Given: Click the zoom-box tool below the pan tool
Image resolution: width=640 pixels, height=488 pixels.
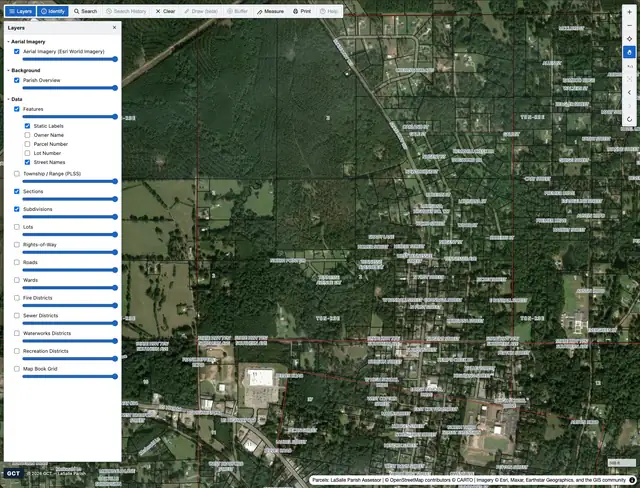Looking at the screenshot, I should click(x=629, y=66).
